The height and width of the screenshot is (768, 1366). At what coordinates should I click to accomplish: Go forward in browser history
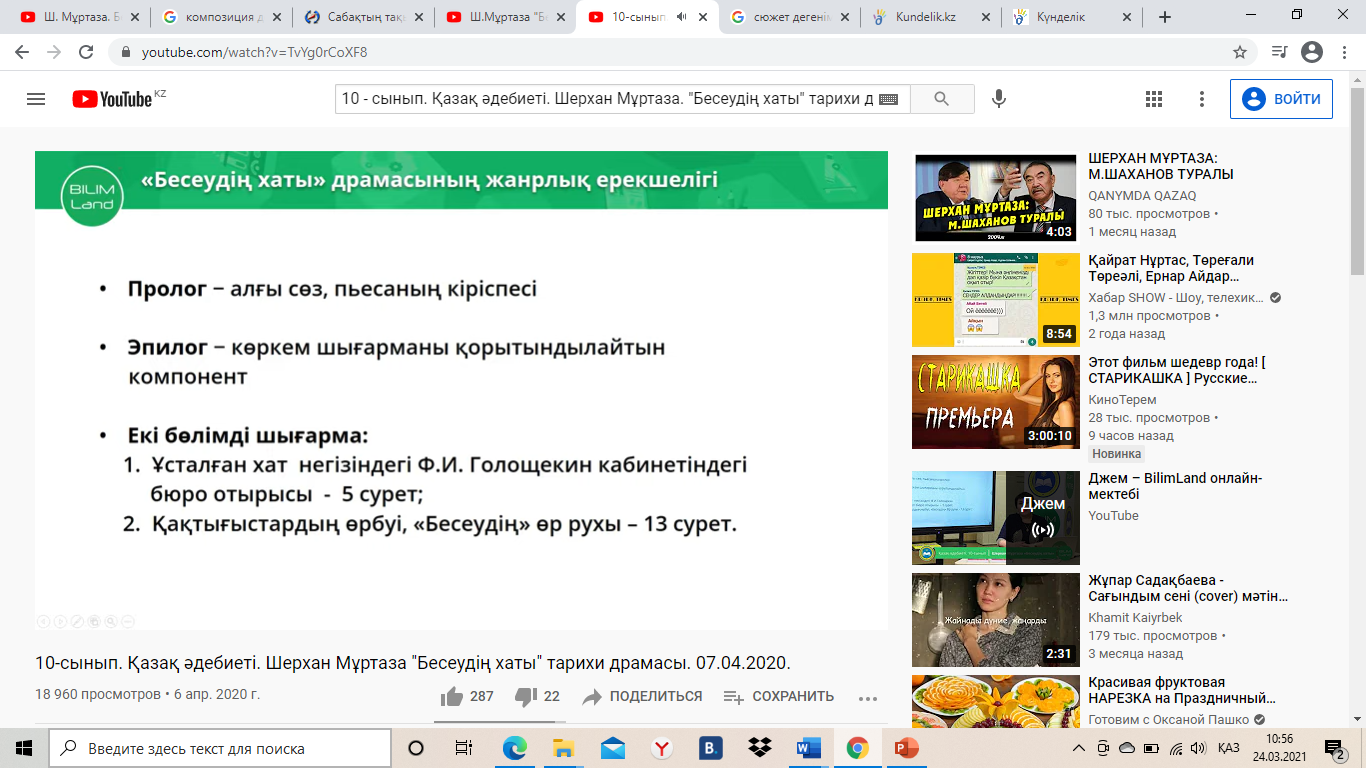coord(54,52)
